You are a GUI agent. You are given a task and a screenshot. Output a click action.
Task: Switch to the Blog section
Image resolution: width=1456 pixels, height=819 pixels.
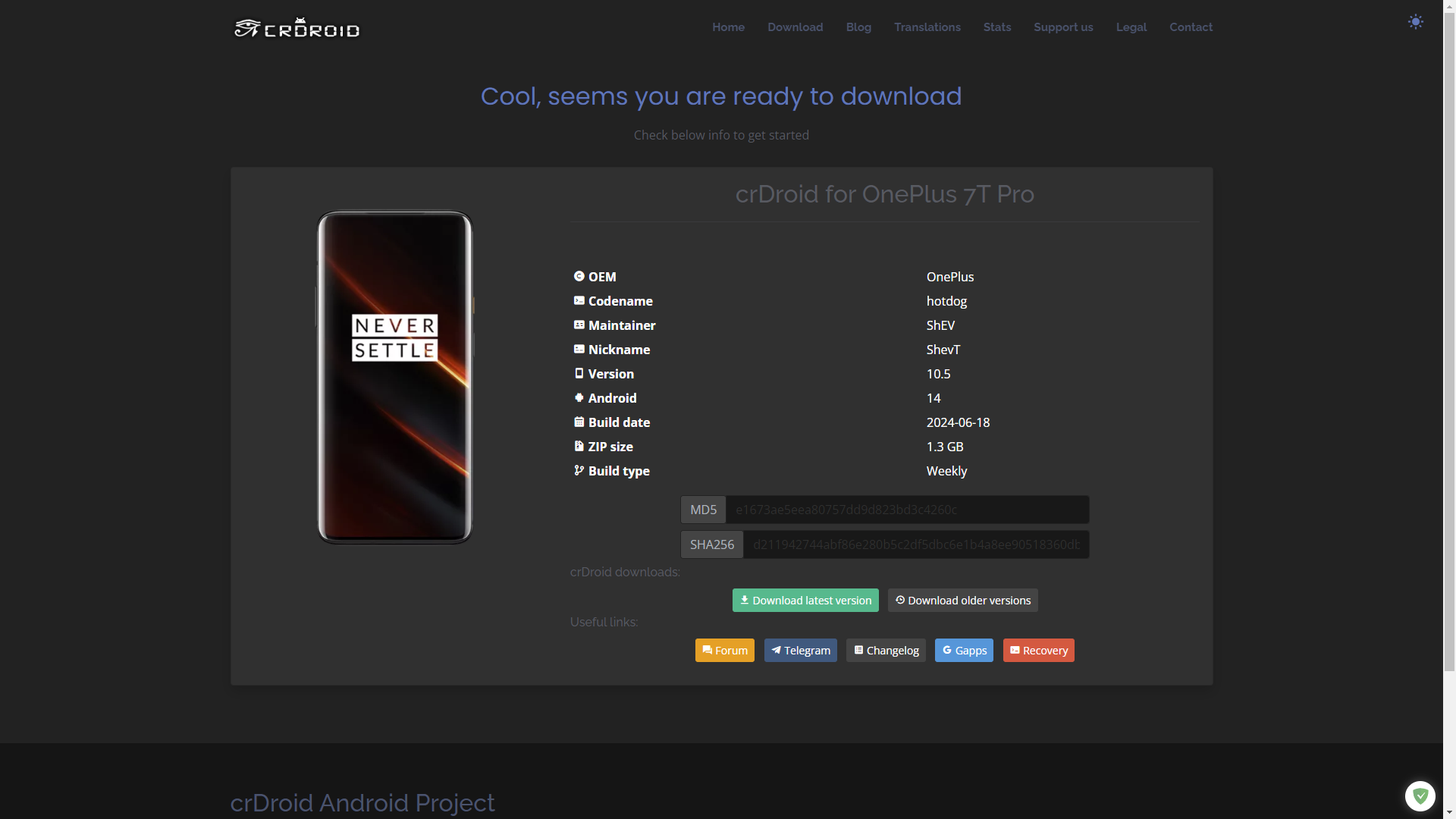858,27
